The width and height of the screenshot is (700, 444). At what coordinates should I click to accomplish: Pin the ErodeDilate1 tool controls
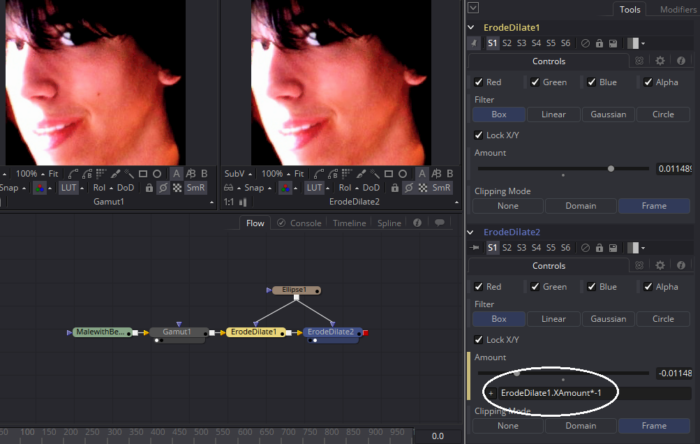tap(474, 43)
